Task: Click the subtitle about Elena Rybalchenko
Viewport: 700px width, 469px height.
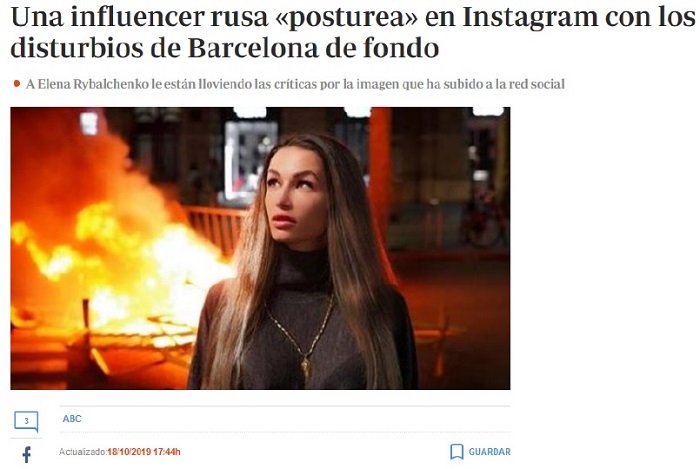Action: tap(295, 84)
